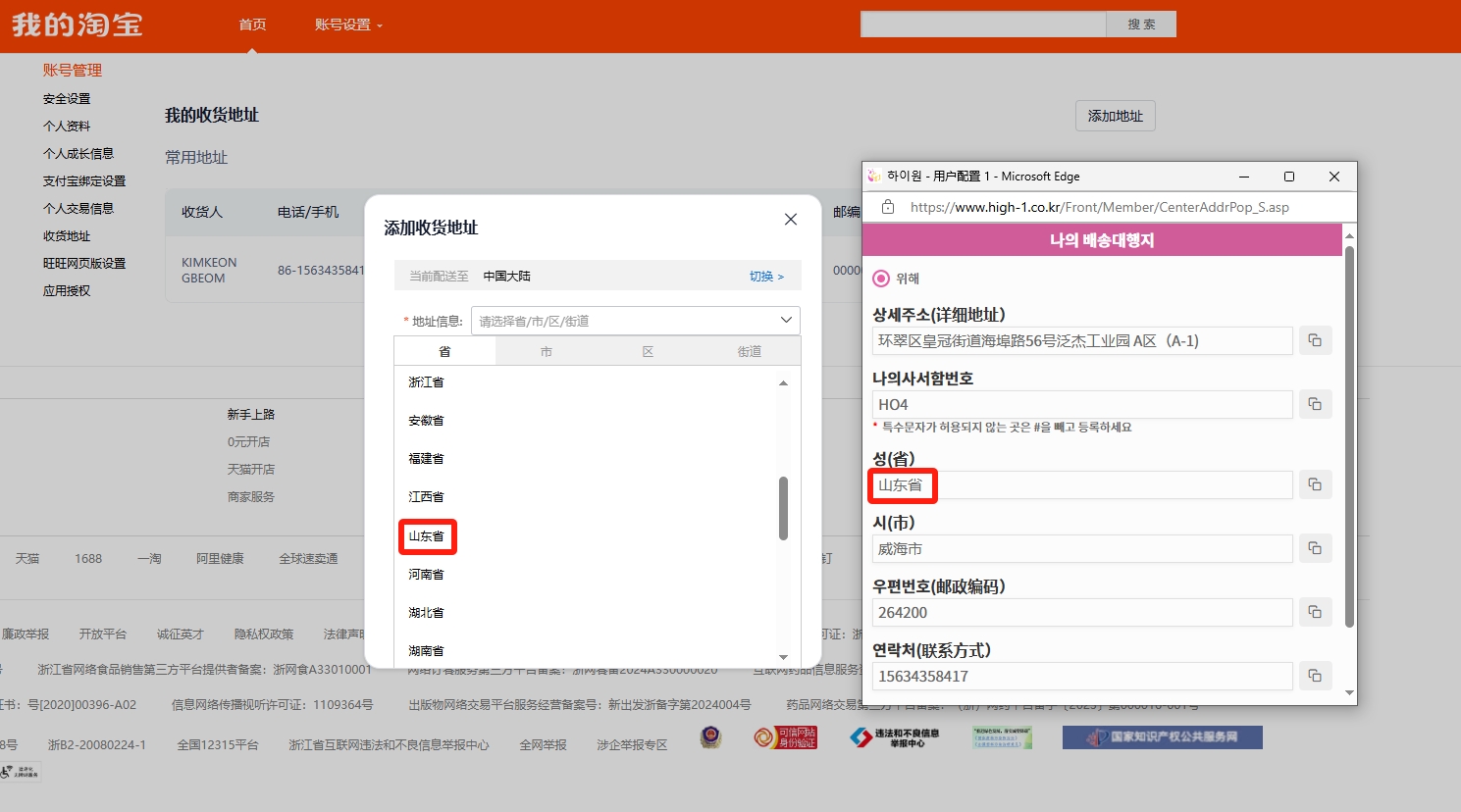Click 切换 to change delivery region
Screen dimensions: 1461x812
pos(766,277)
